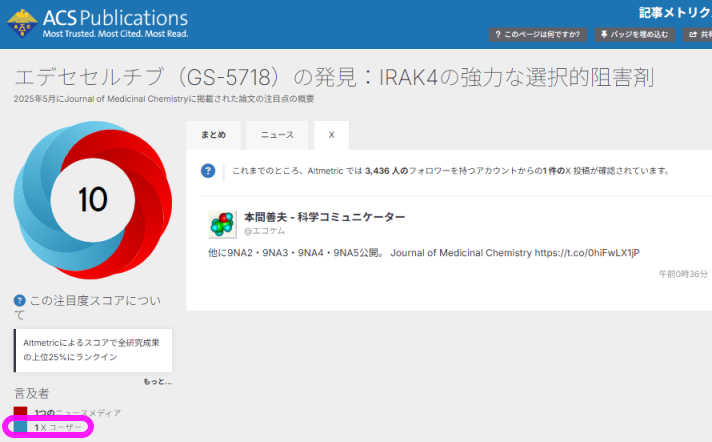Open the 1 X ユーザー link
This screenshot has width=712, height=442.
pos(58,427)
